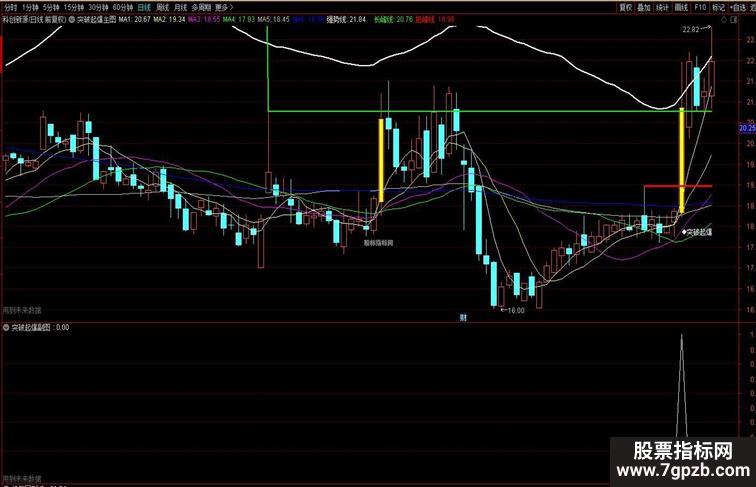
Task: Click the round icon beside 突破起爆副图
Action: (6, 327)
